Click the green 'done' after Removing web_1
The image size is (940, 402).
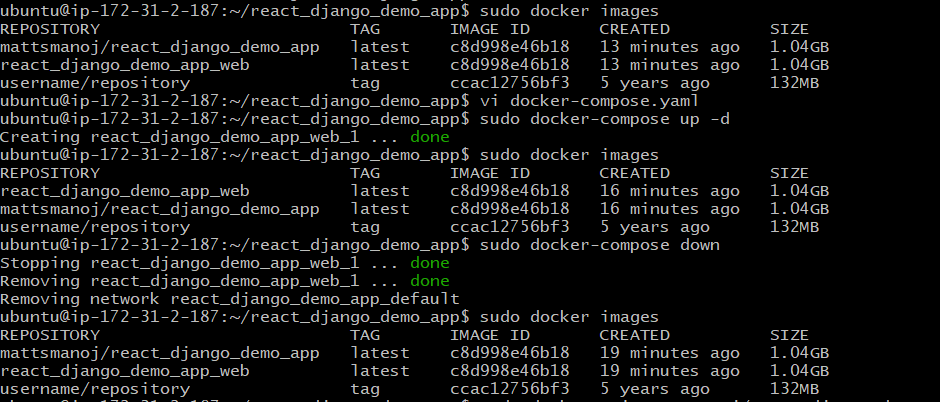tap(429, 281)
